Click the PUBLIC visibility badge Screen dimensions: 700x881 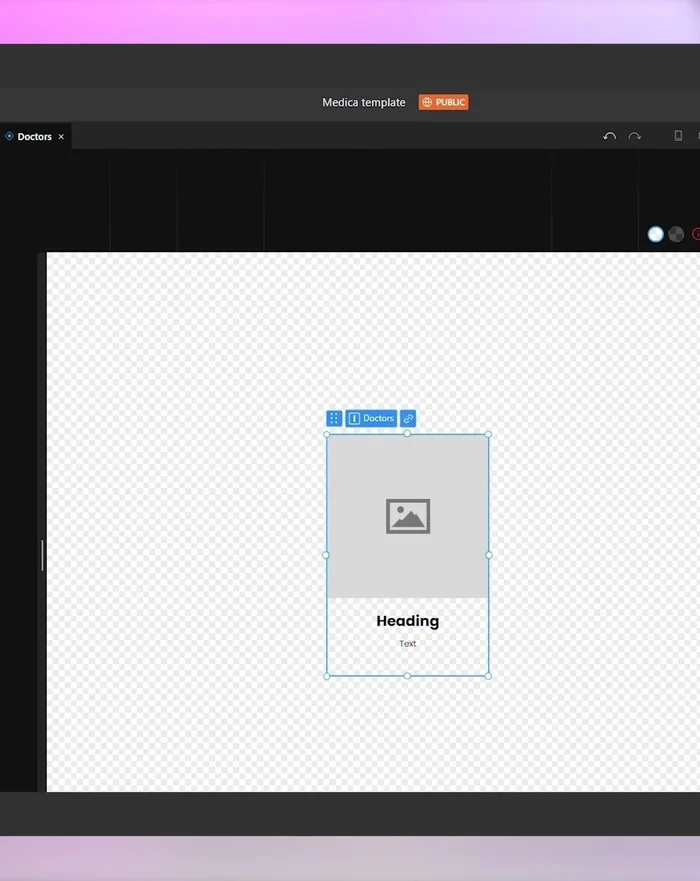point(443,102)
